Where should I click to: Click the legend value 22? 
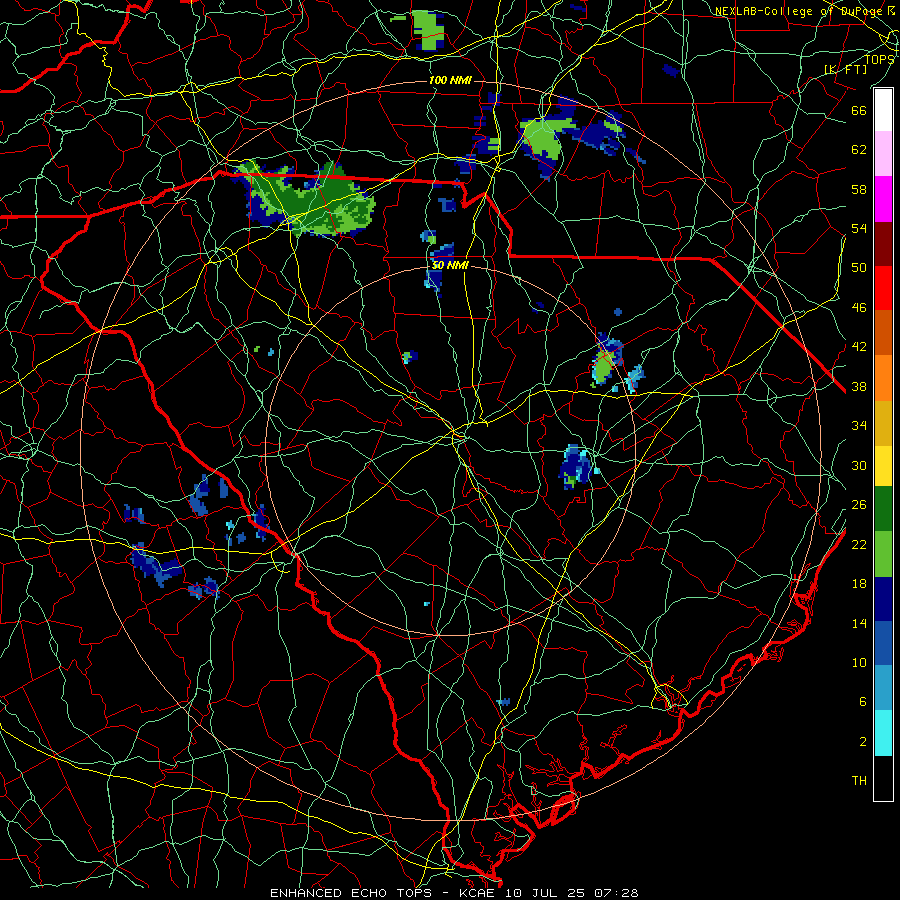(x=859, y=544)
